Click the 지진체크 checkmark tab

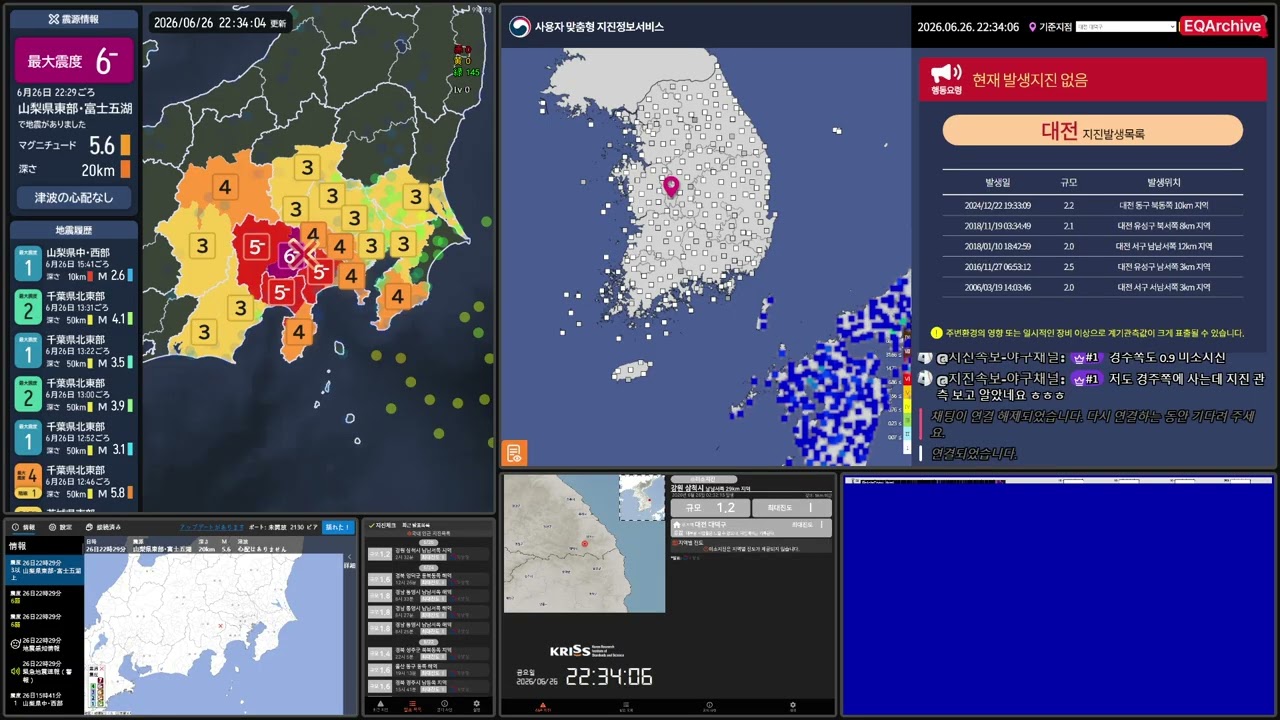380,524
